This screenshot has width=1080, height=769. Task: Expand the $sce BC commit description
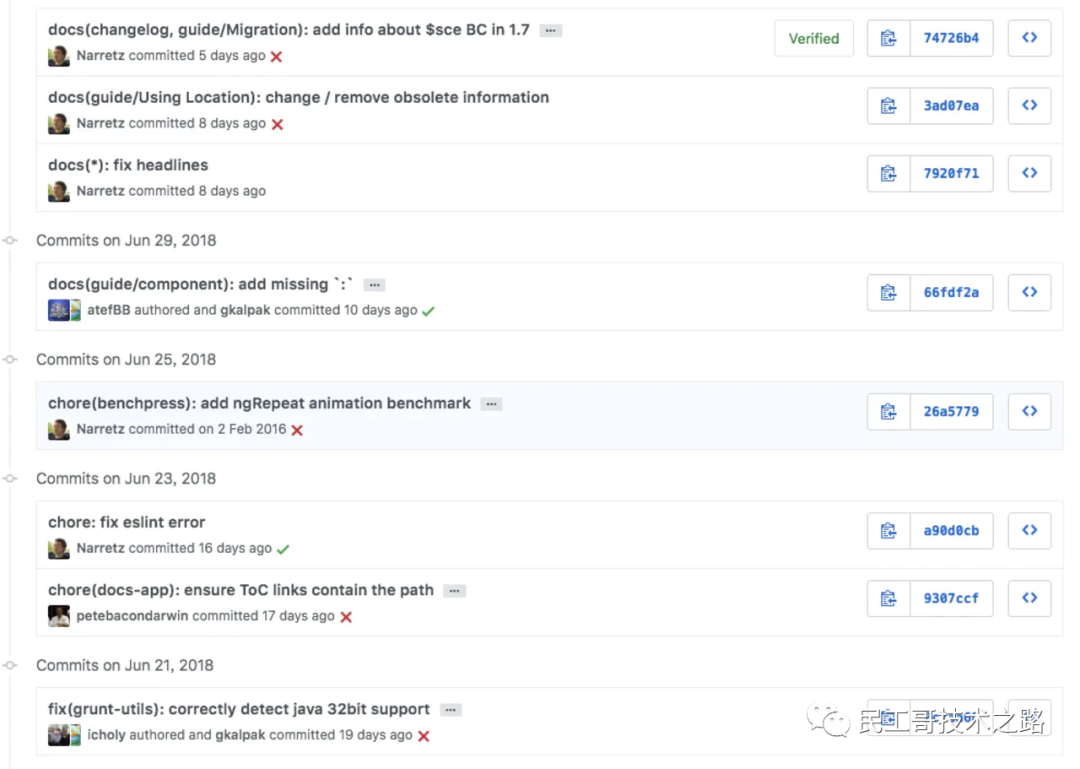click(550, 31)
